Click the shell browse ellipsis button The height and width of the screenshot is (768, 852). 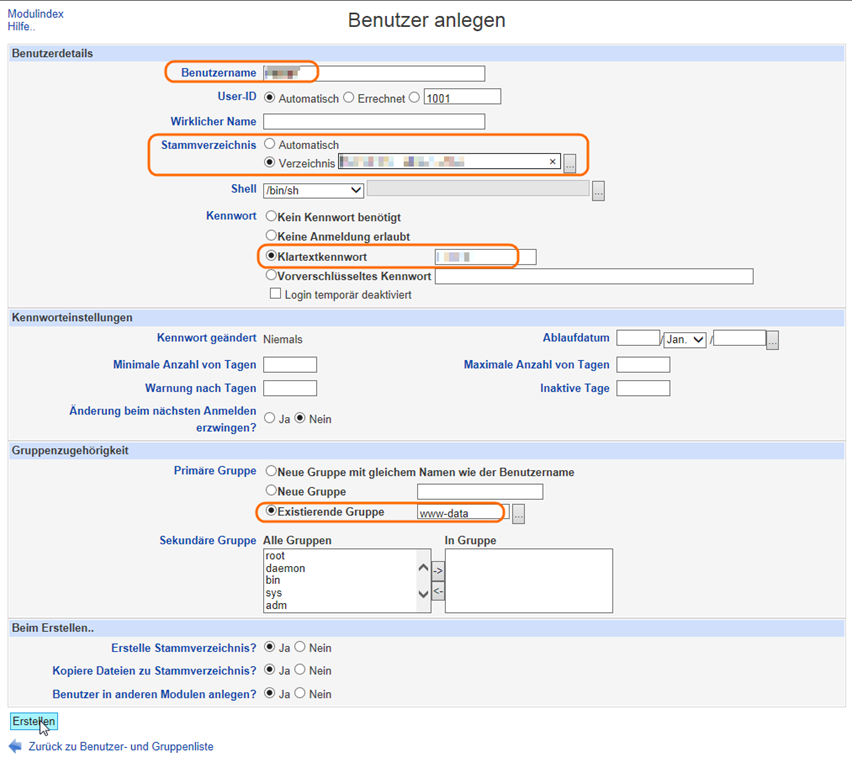tap(598, 190)
